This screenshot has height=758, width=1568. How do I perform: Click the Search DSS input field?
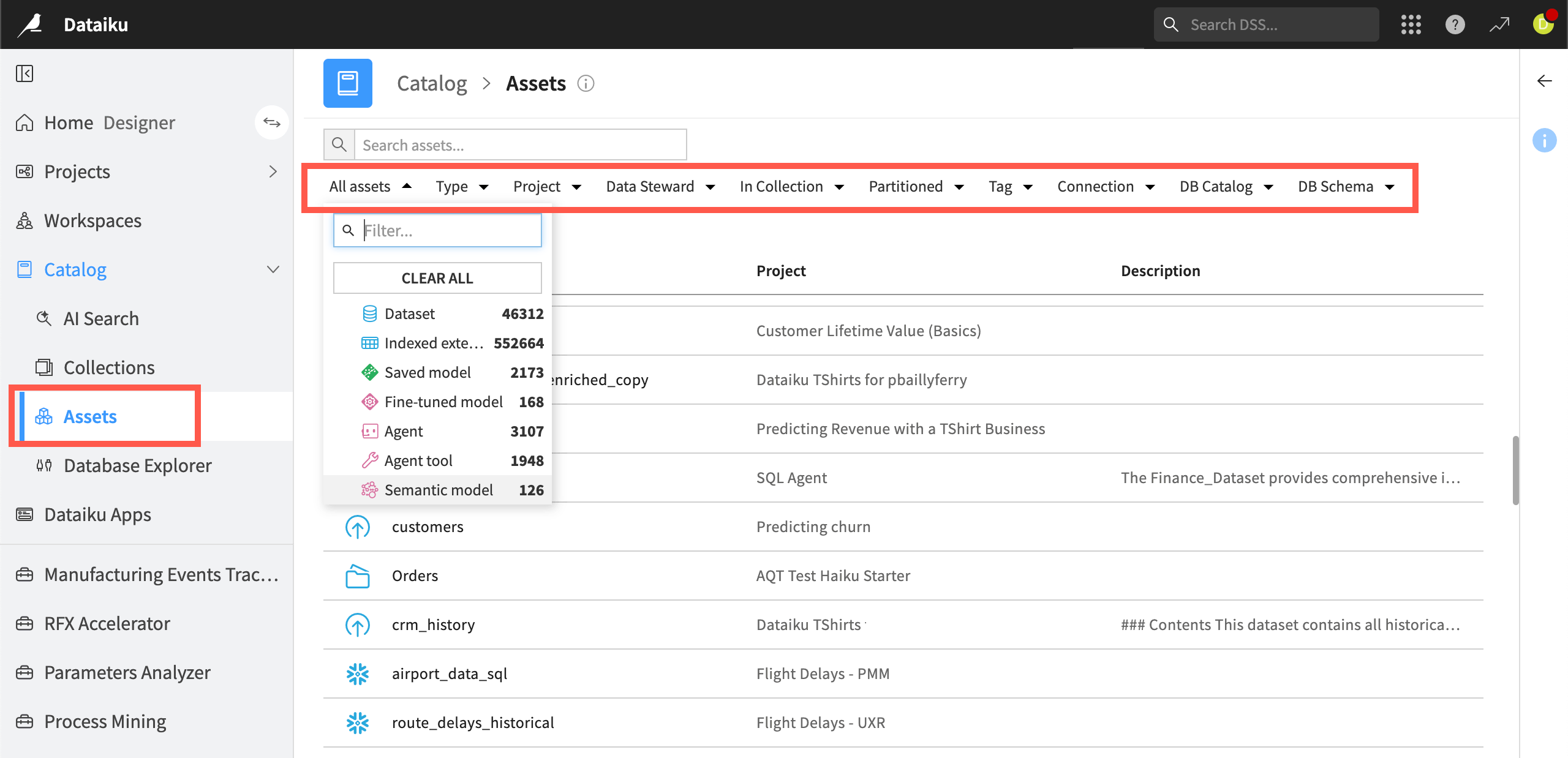tap(1267, 24)
